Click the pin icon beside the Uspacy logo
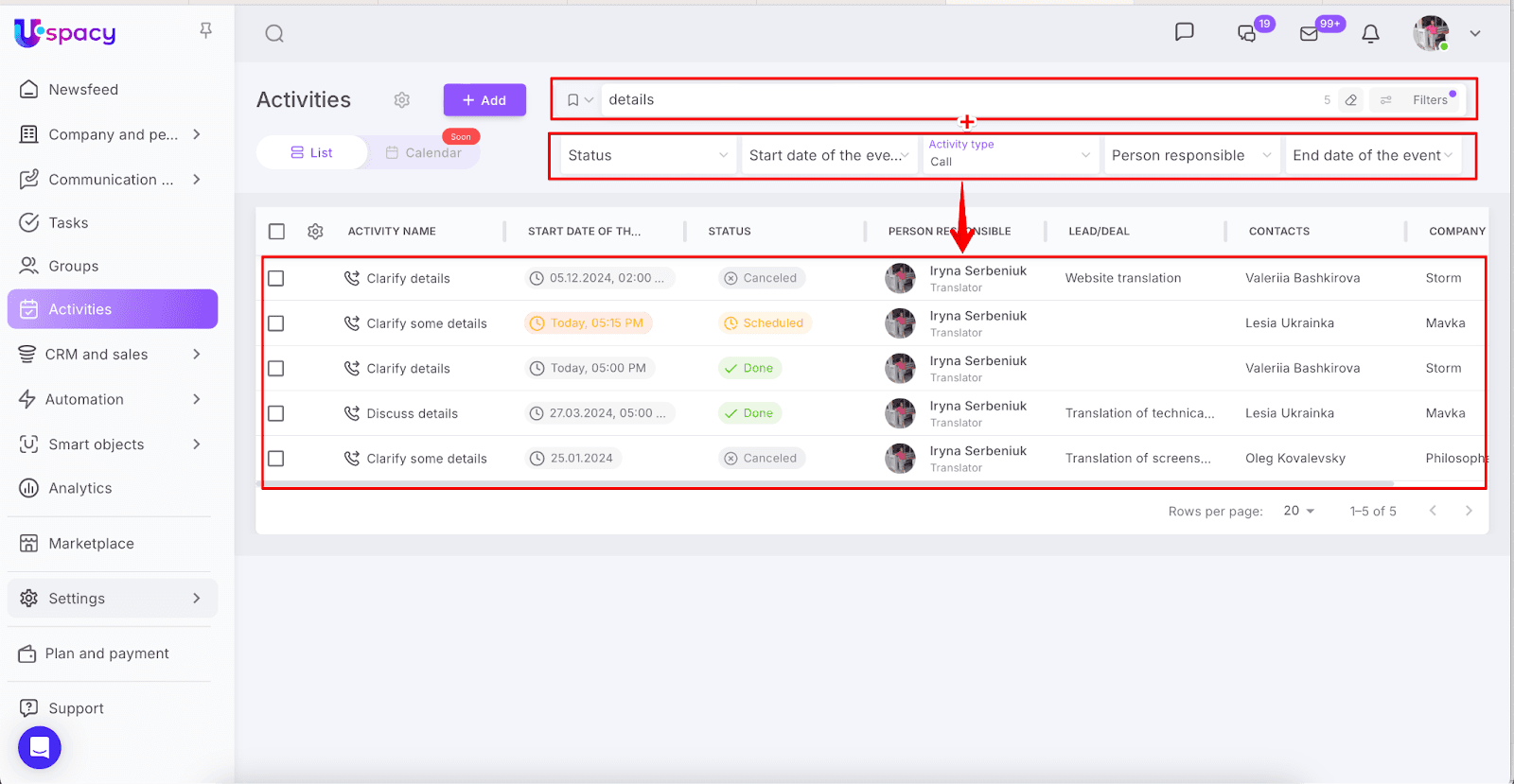Screen dimensions: 1514x784 (205, 31)
